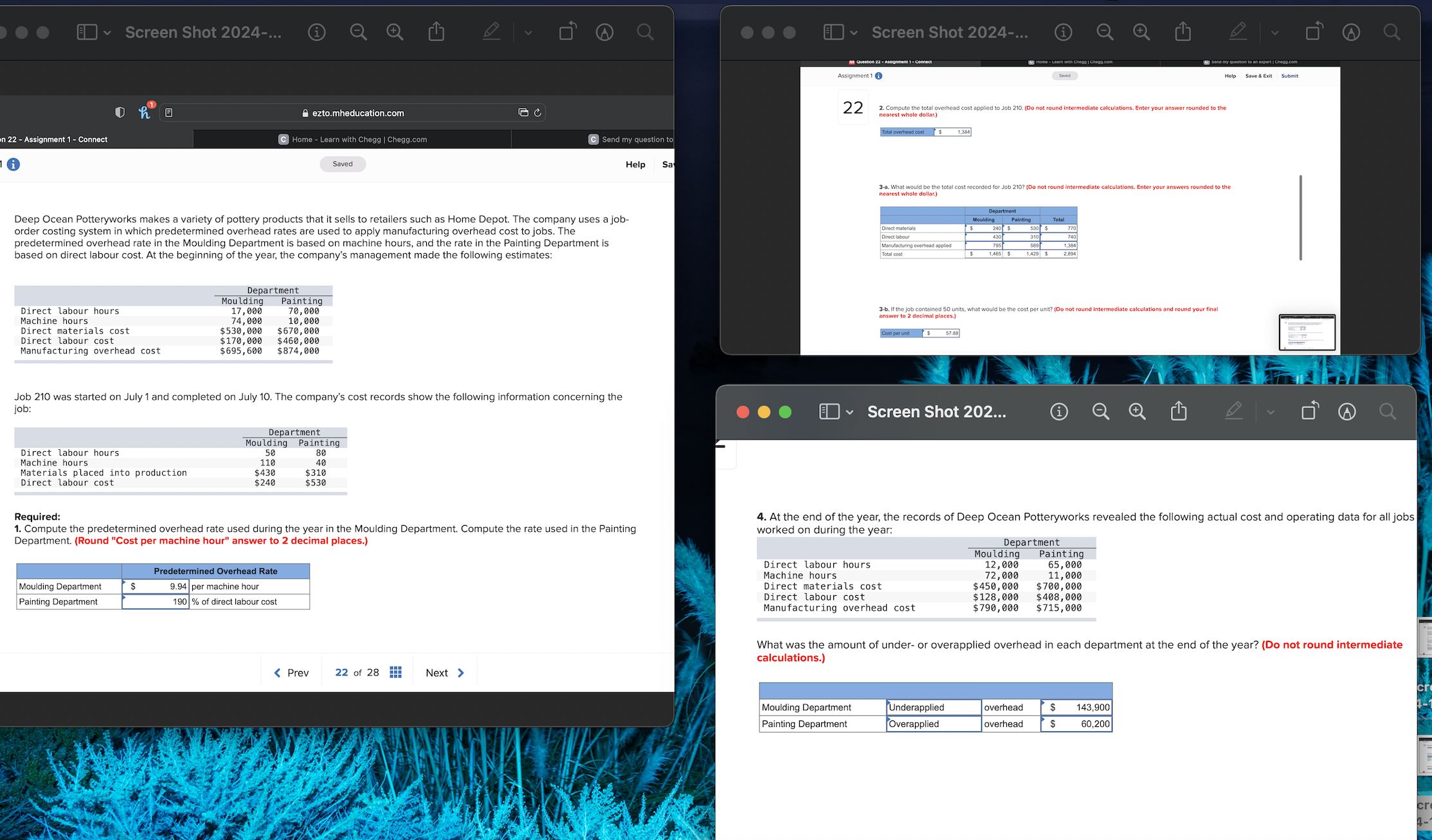The height and width of the screenshot is (840, 1432).
Task: Open Markup tool in the top-right window
Action: [x=1350, y=32]
